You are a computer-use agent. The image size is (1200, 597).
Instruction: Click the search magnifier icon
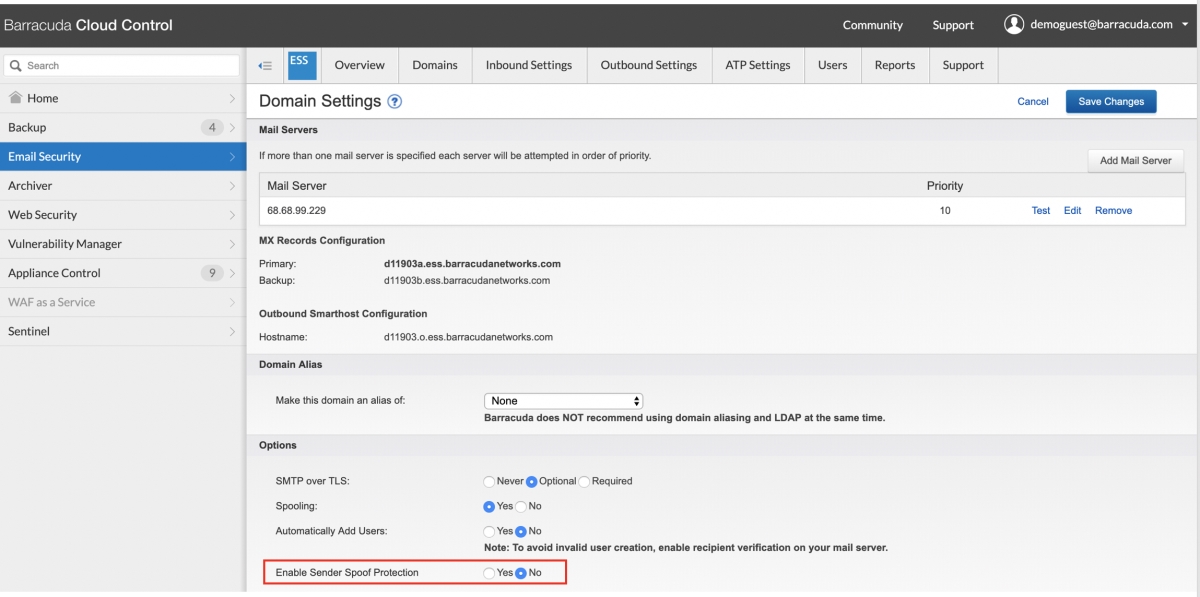(x=16, y=66)
